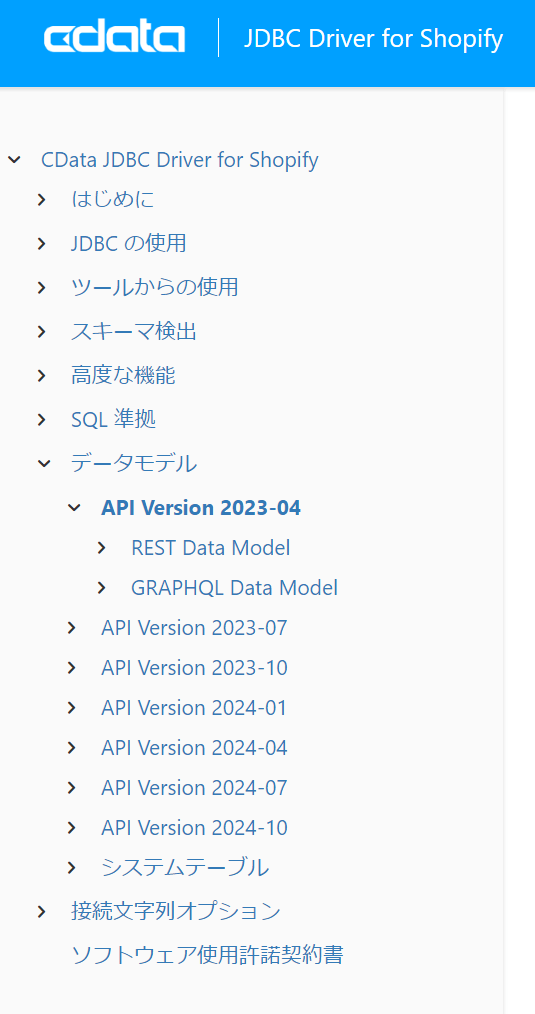Expand the はじめに chevron
This screenshot has height=1014, width=535.
click(42, 200)
